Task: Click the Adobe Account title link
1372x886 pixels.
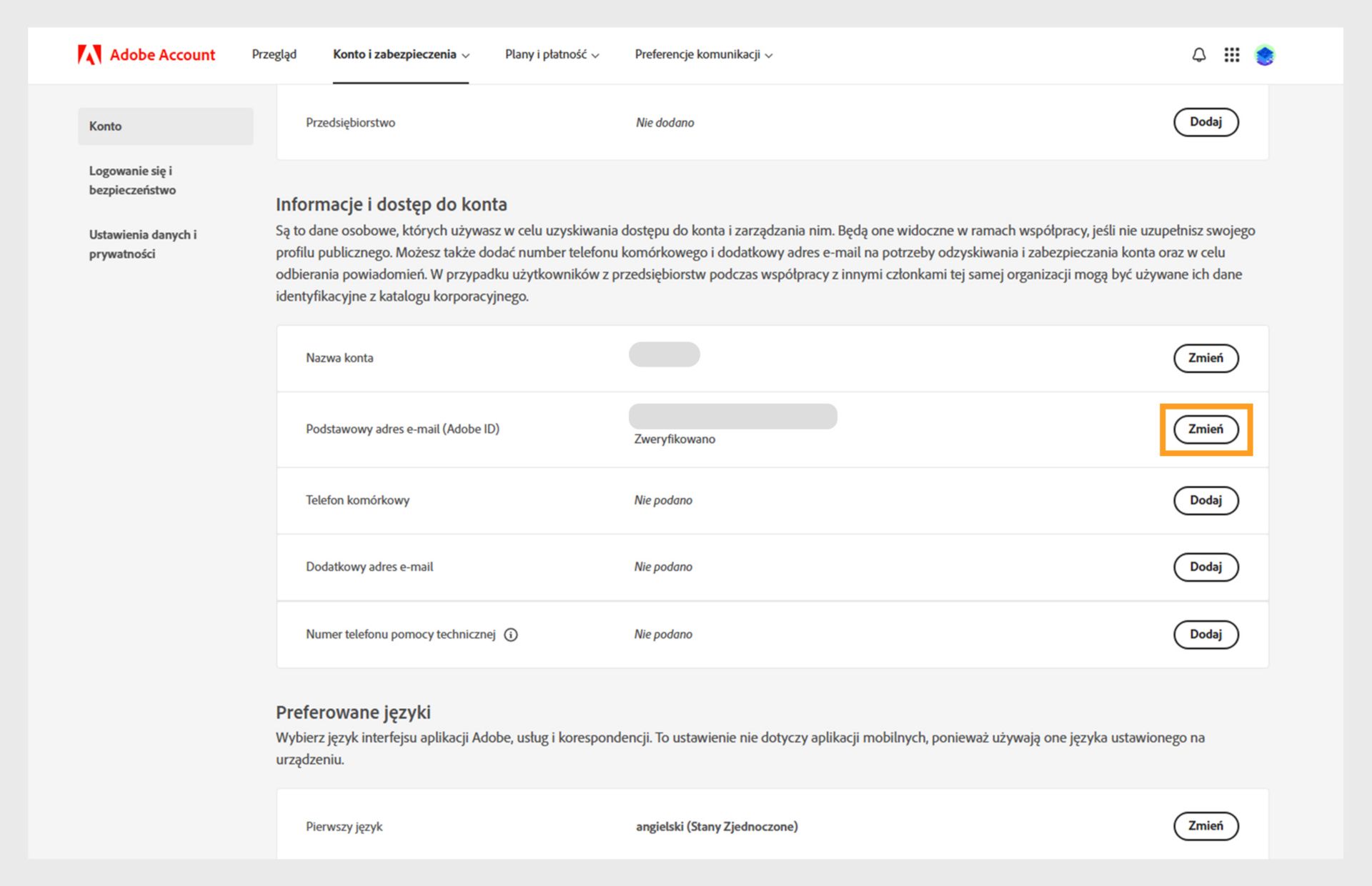Action: (162, 55)
